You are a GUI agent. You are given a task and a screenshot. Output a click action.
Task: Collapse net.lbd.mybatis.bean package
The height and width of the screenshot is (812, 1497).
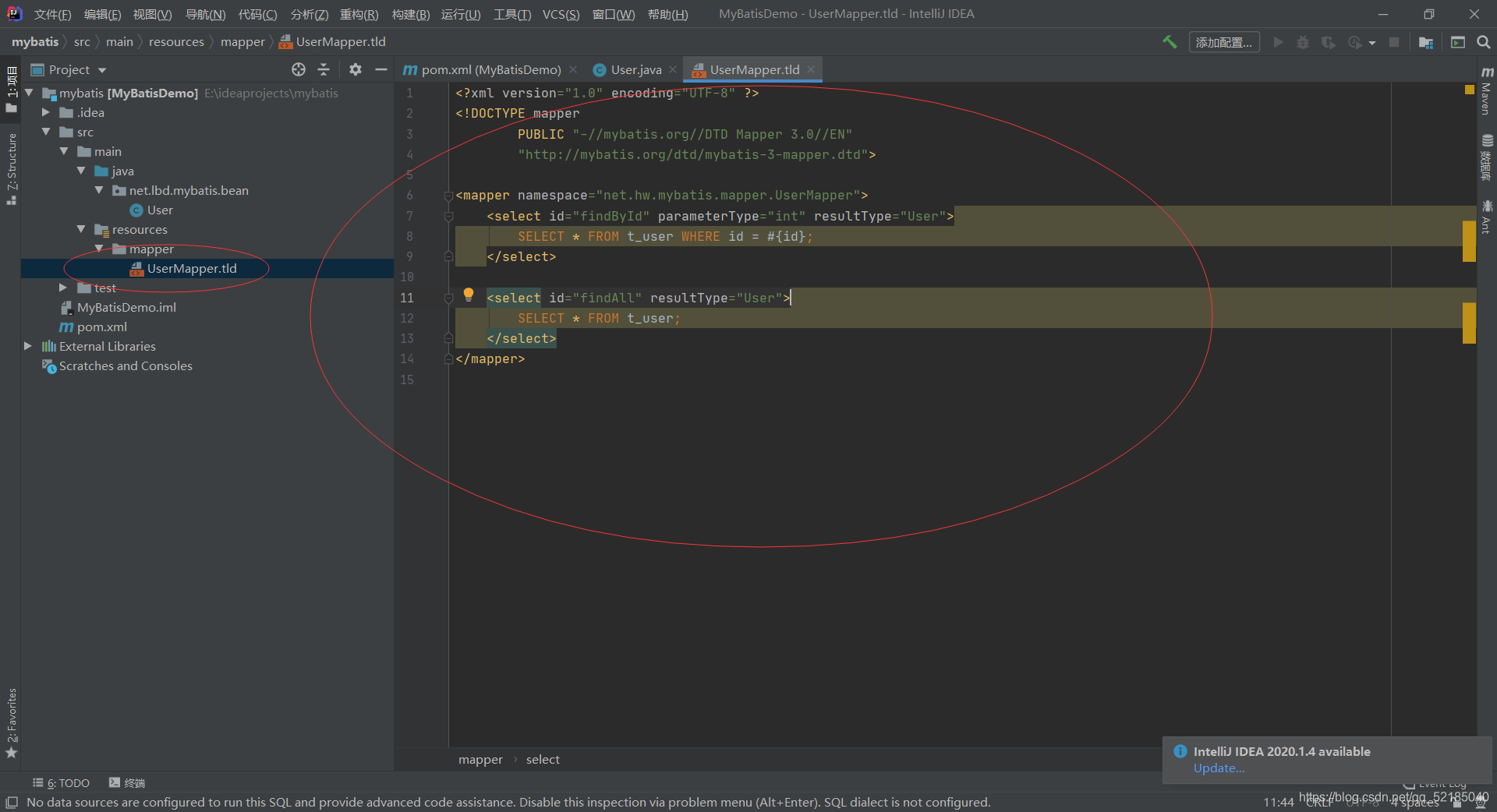[x=99, y=190]
